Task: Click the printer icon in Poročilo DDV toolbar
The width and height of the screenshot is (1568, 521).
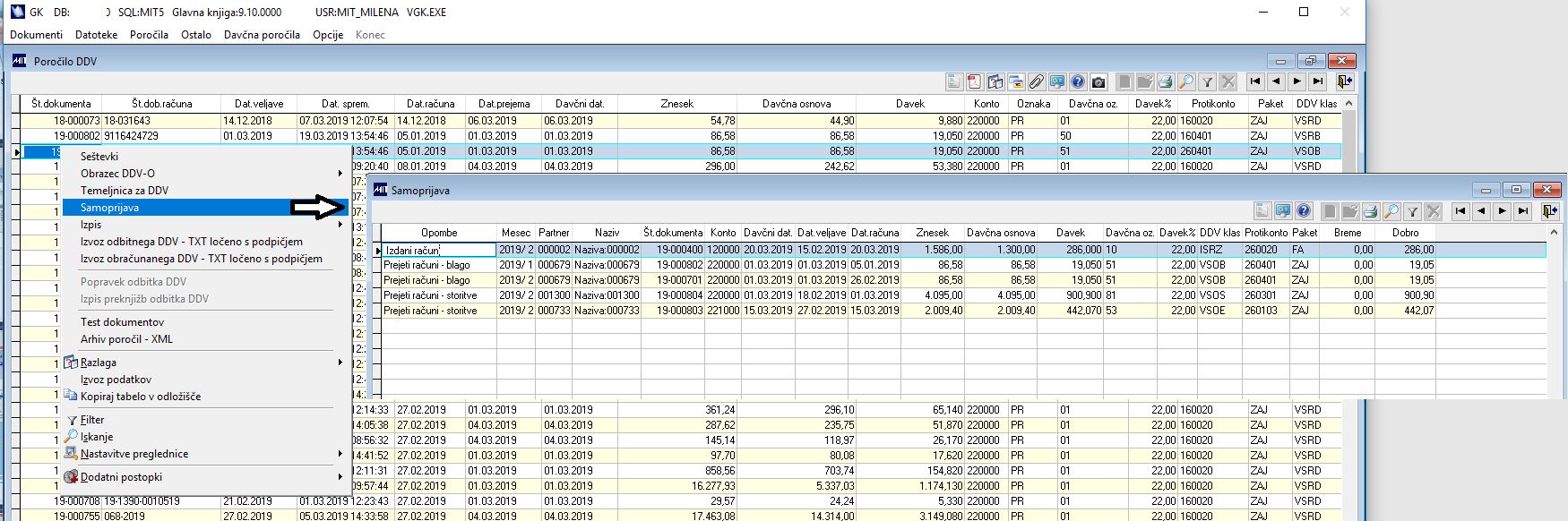Action: (x=1165, y=81)
